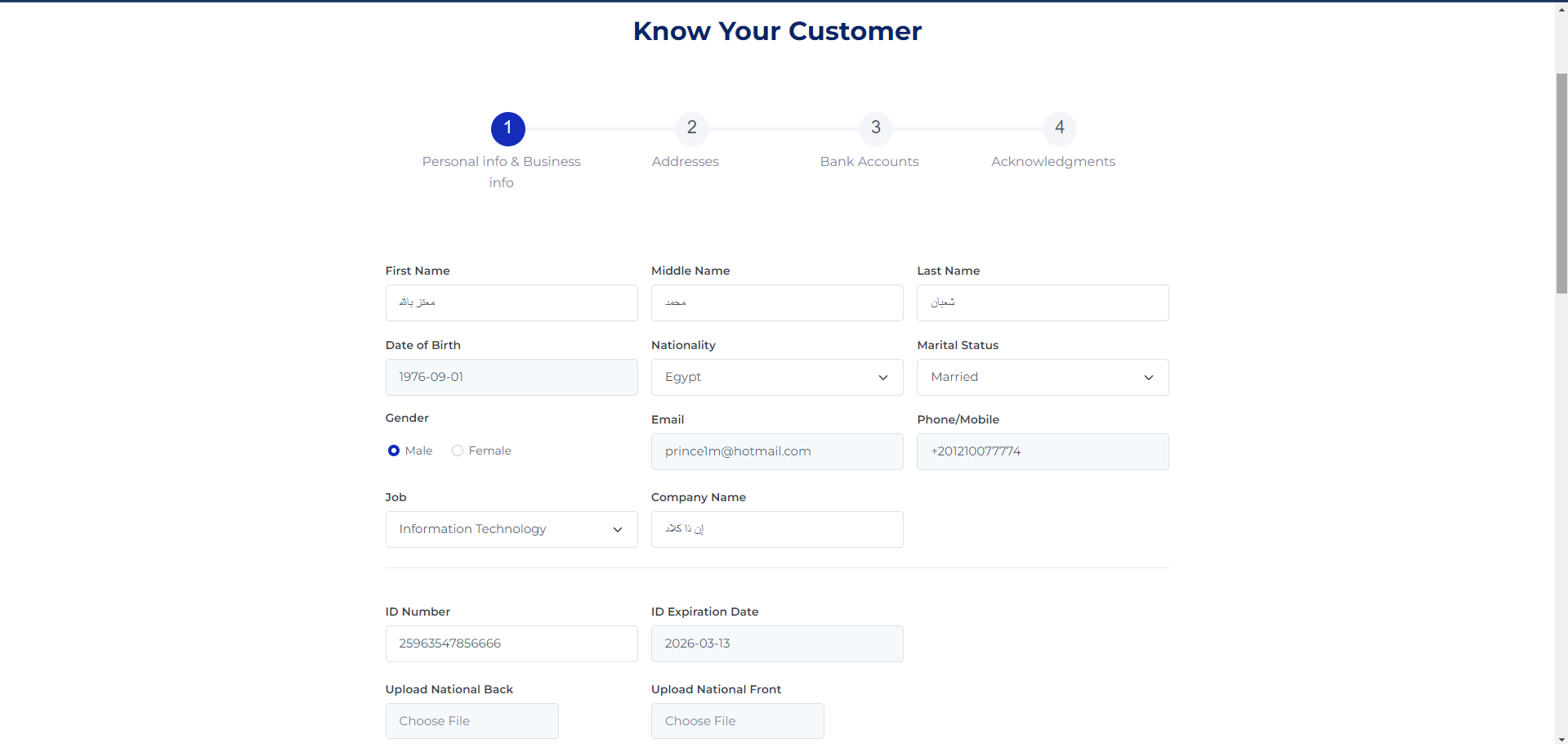Click the Date of Birth field

[x=511, y=377]
